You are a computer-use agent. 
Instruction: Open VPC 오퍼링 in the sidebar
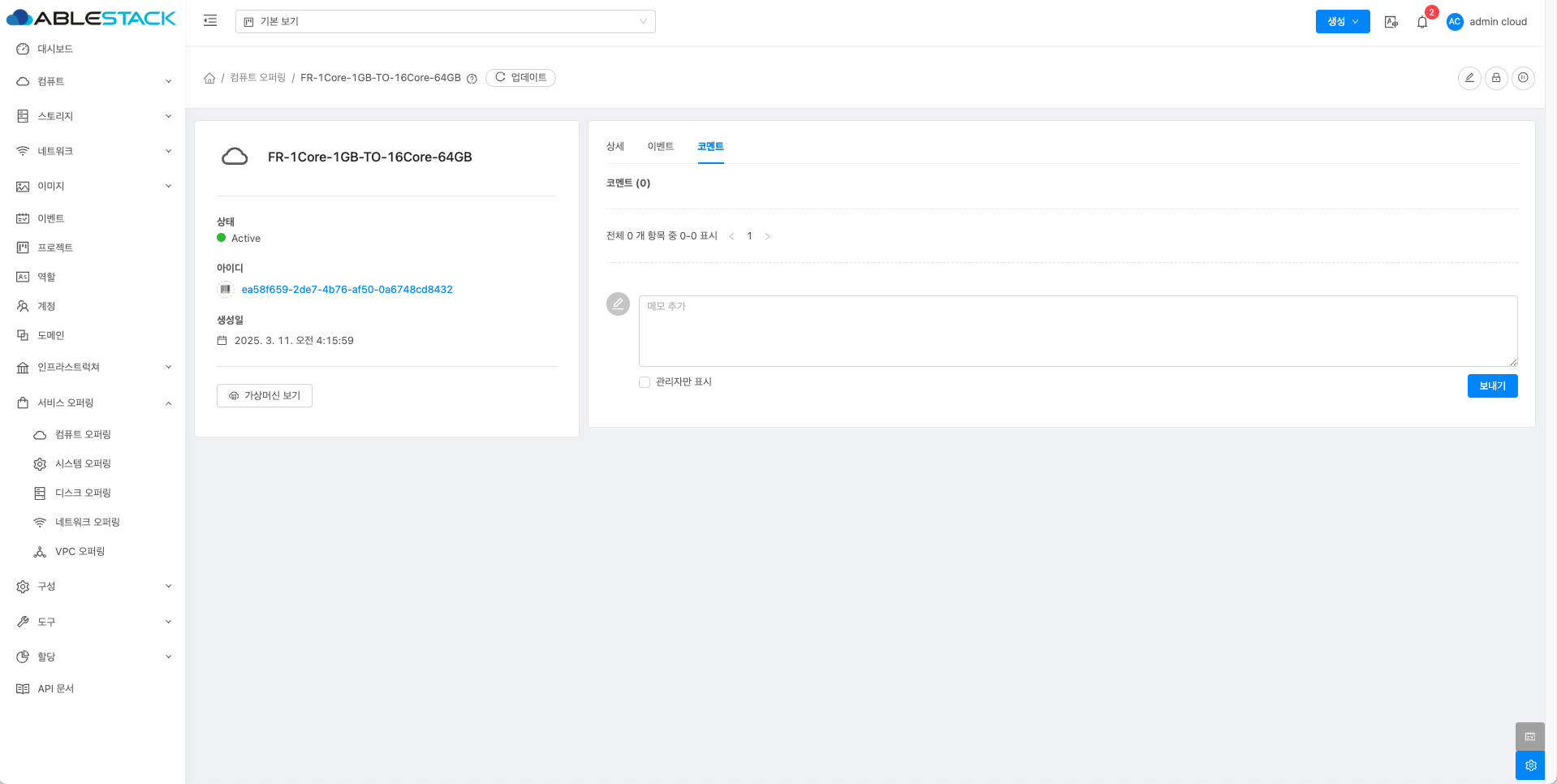[x=93, y=551]
